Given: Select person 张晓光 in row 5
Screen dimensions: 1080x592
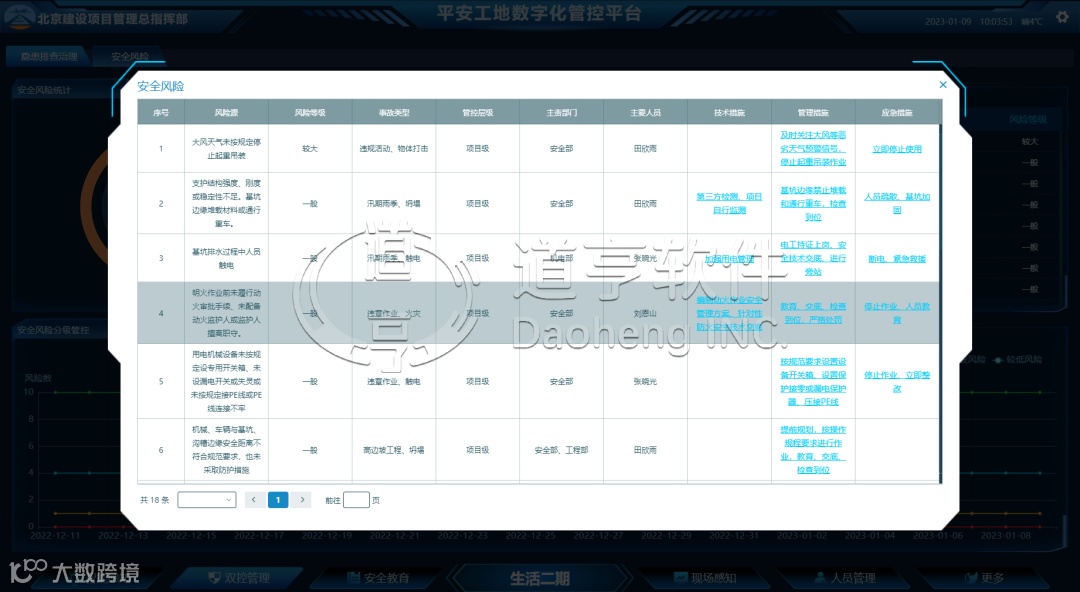Looking at the screenshot, I should click(645, 381).
